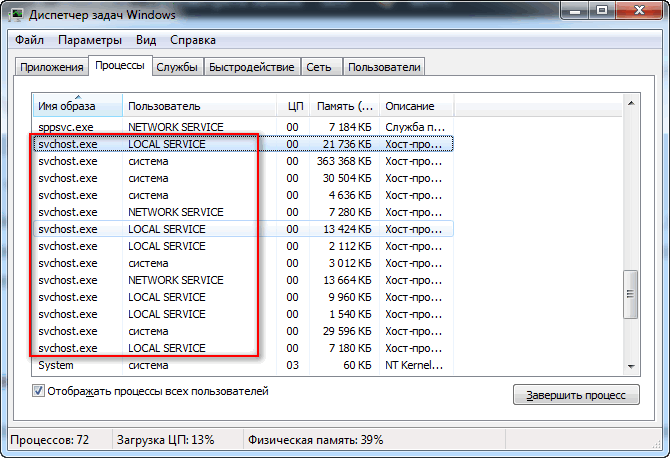Screen dimensions: 670x458
Task: Switch to the Сеть tab
Action: [321, 67]
